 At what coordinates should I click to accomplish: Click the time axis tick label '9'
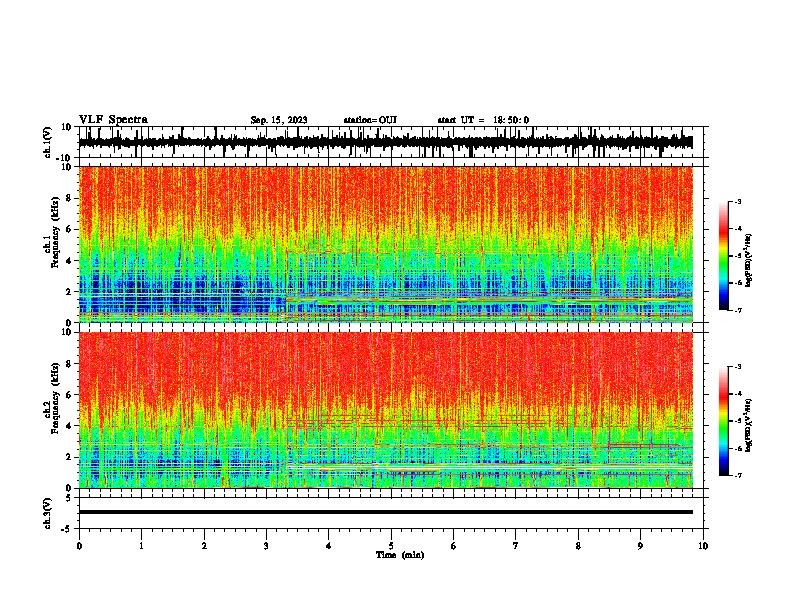pos(640,546)
